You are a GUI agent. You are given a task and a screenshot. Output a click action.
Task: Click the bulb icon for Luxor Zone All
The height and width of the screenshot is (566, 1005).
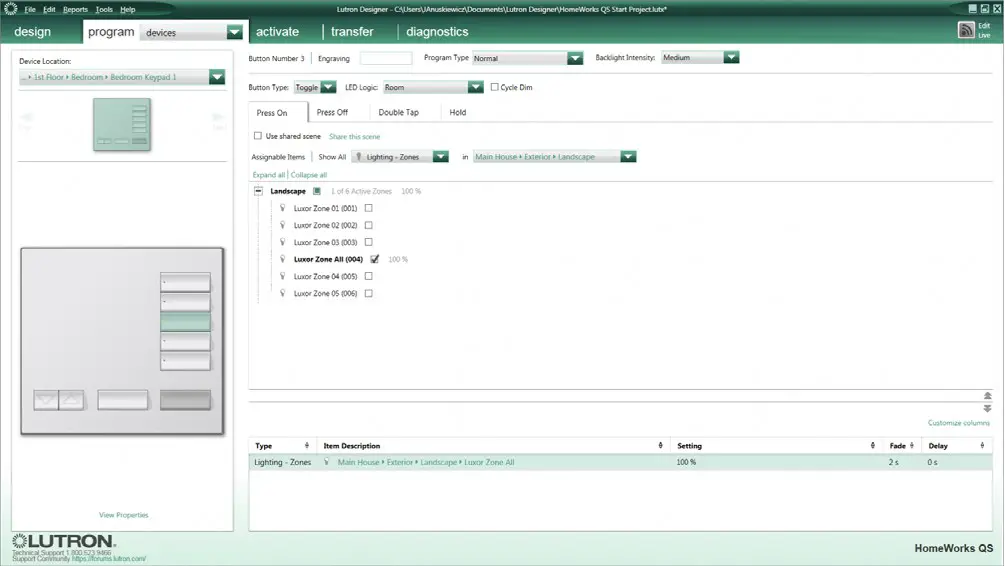pyautogui.click(x=283, y=259)
